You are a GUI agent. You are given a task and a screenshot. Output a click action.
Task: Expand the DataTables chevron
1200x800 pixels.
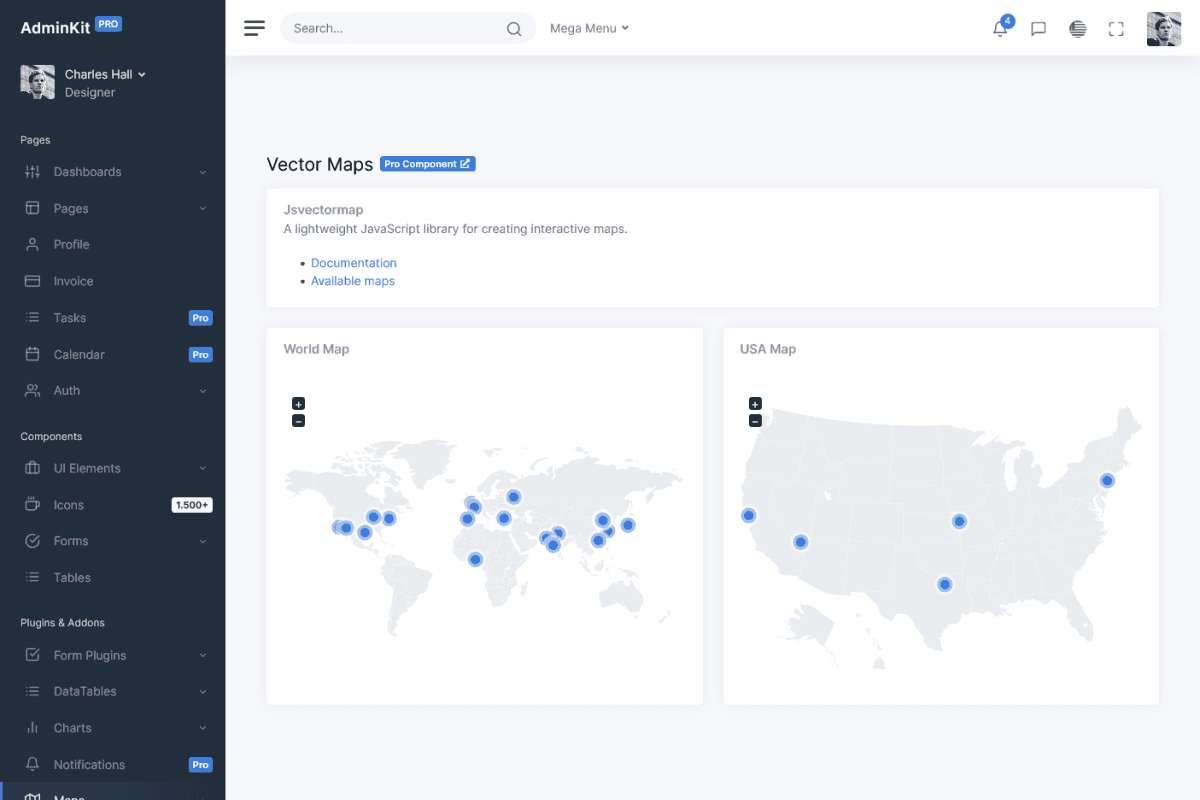(x=203, y=691)
